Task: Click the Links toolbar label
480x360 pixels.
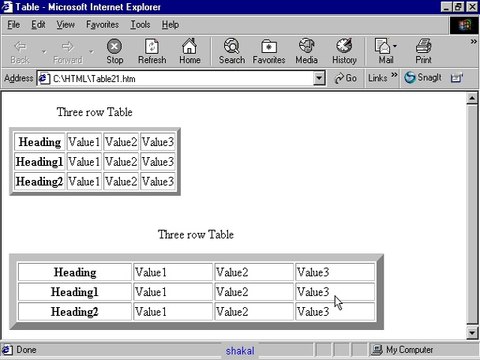Action: point(378,78)
